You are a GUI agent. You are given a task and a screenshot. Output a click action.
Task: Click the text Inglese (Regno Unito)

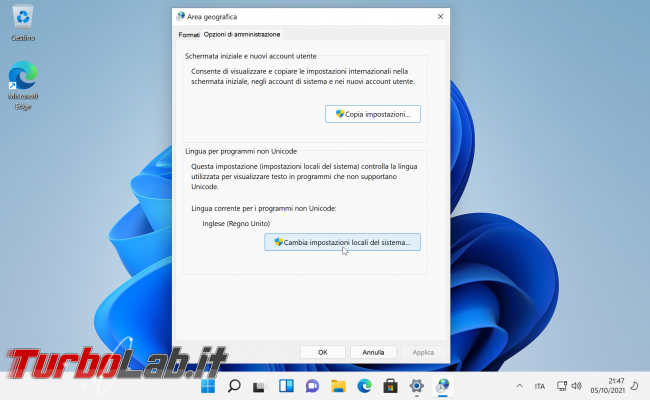236,223
